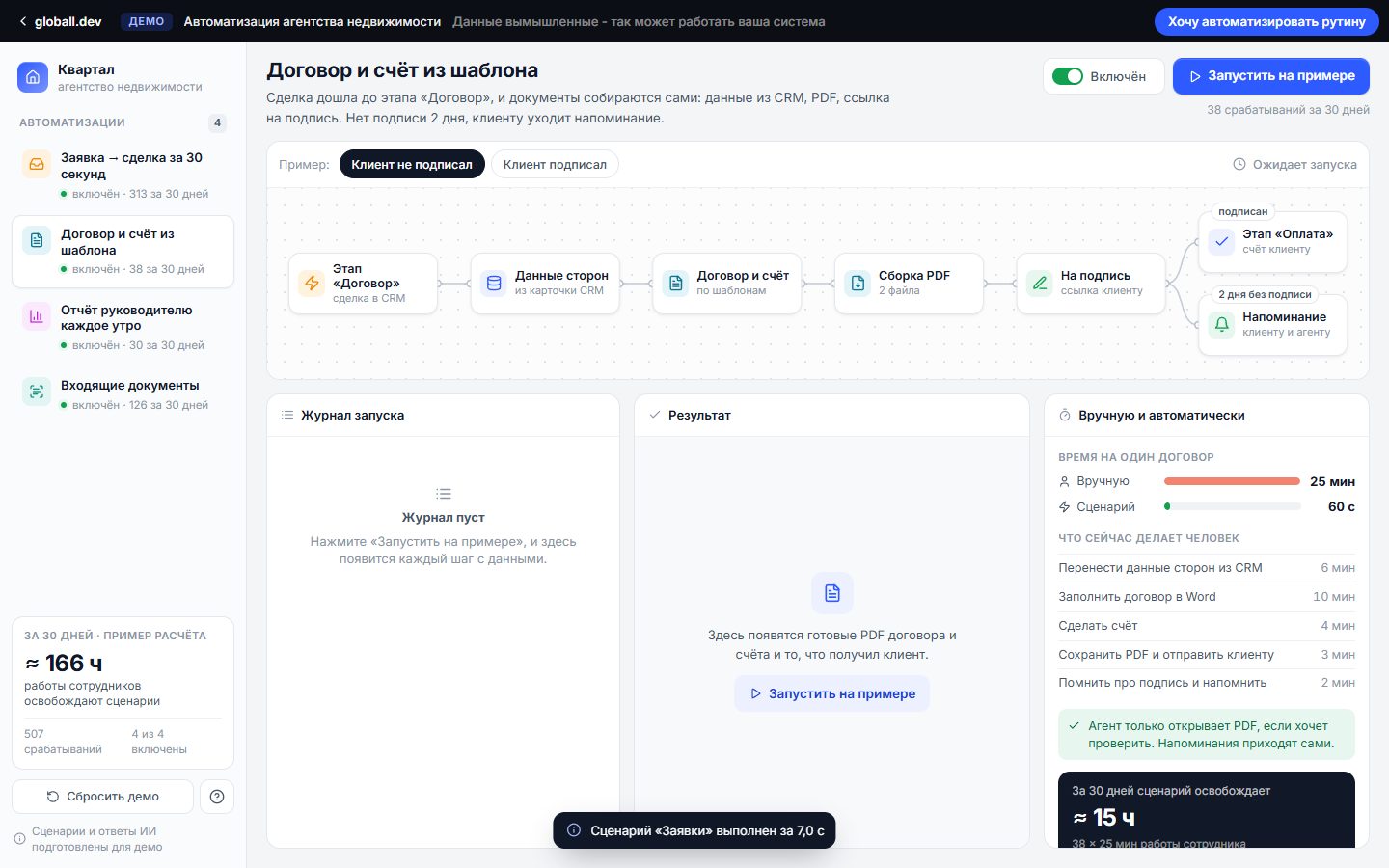Click the automations count badge showing 4

217,122
